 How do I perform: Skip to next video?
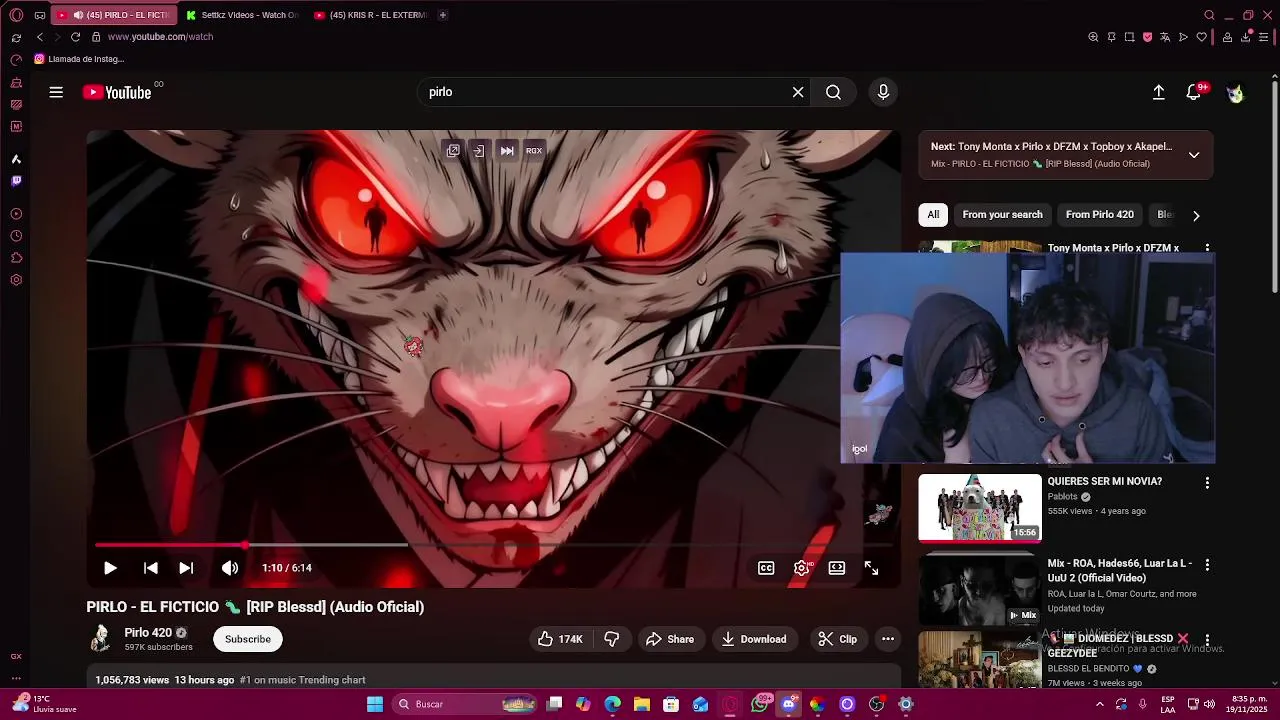[x=186, y=568]
